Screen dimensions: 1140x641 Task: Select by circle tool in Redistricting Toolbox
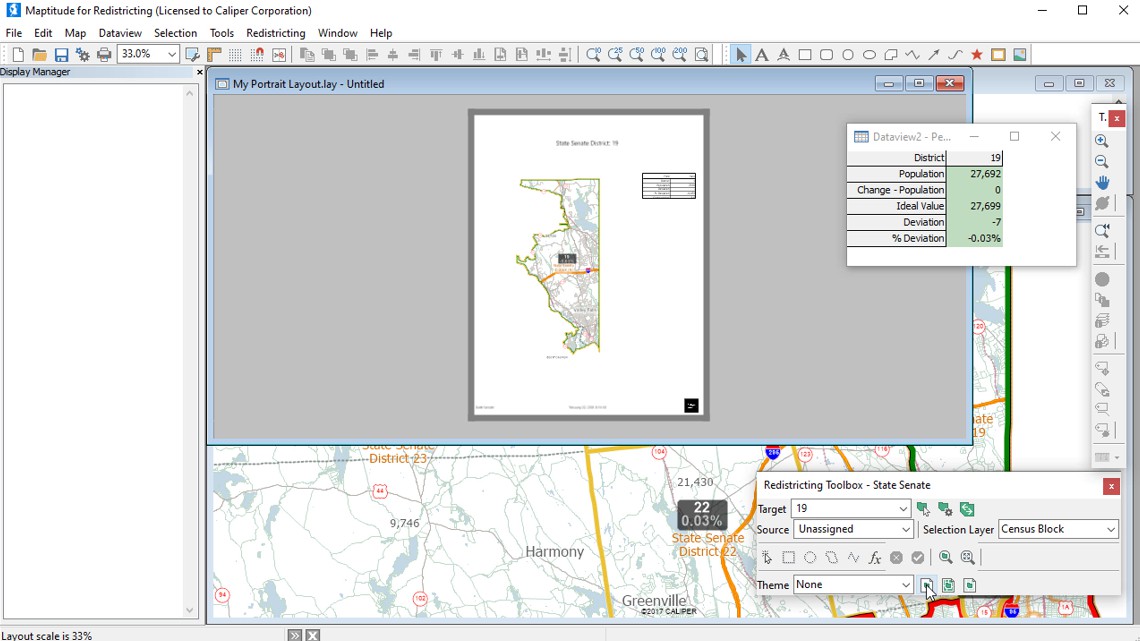810,558
